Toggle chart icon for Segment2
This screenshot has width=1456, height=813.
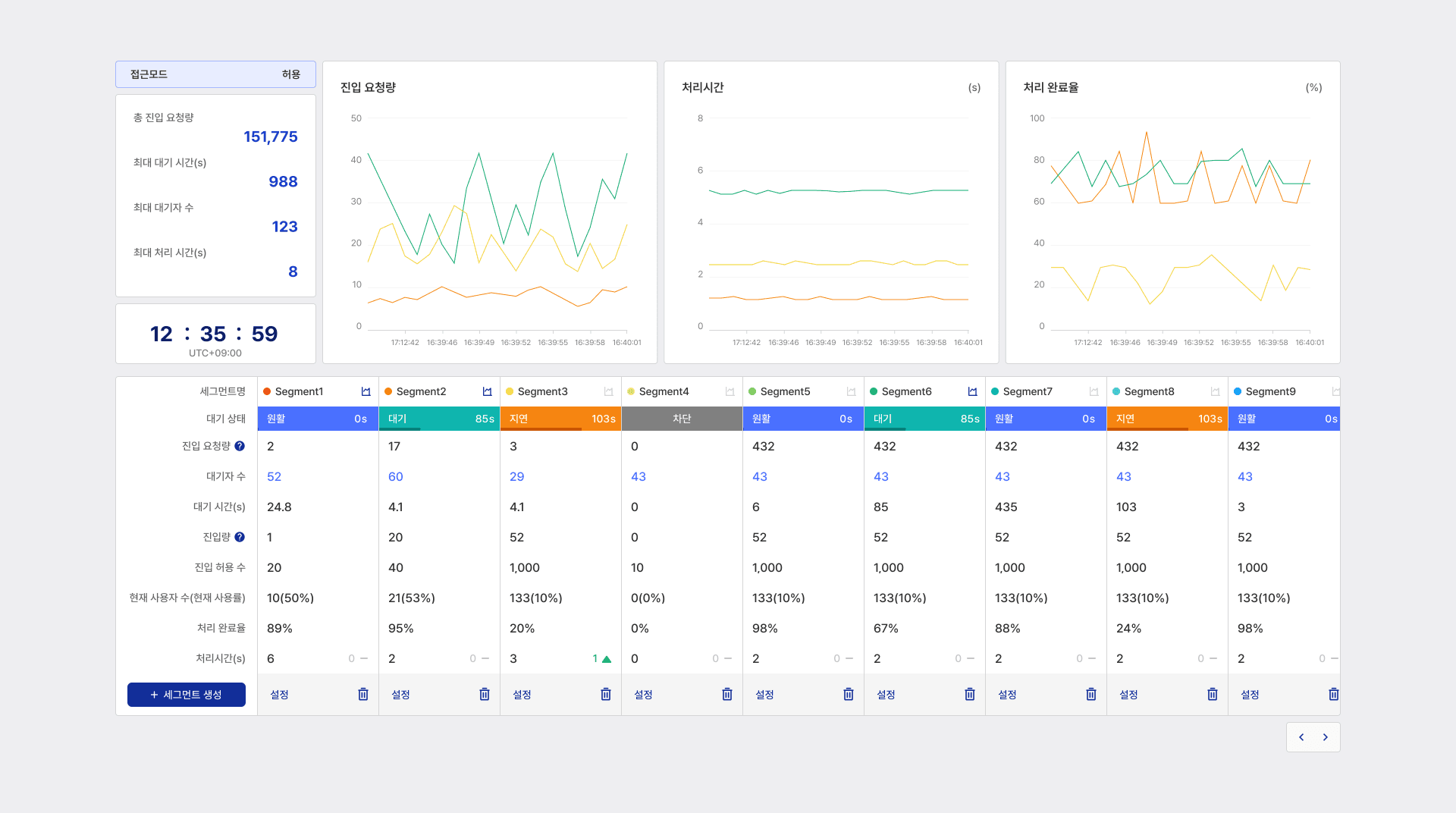click(487, 392)
